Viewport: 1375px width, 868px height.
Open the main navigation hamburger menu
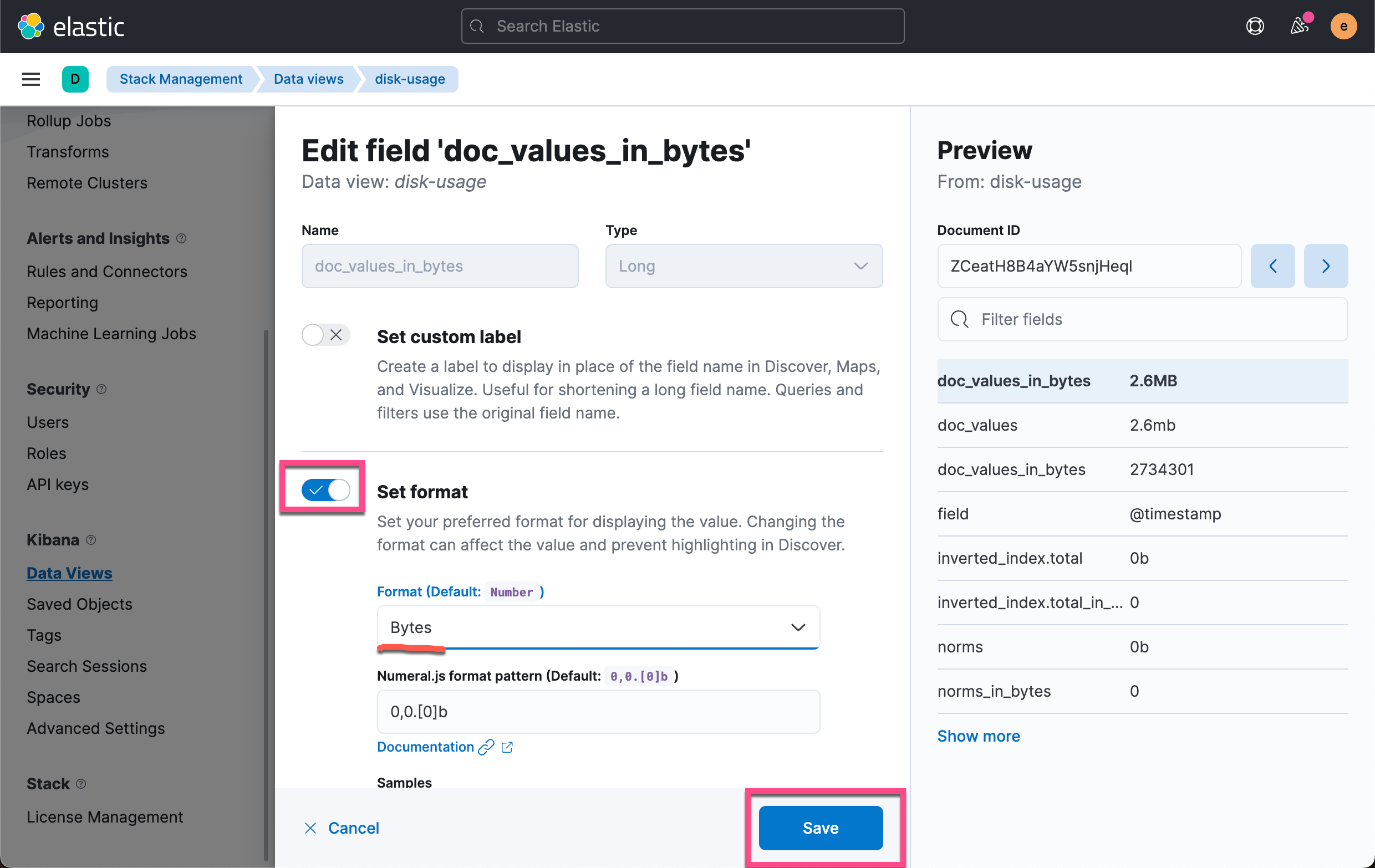30,79
